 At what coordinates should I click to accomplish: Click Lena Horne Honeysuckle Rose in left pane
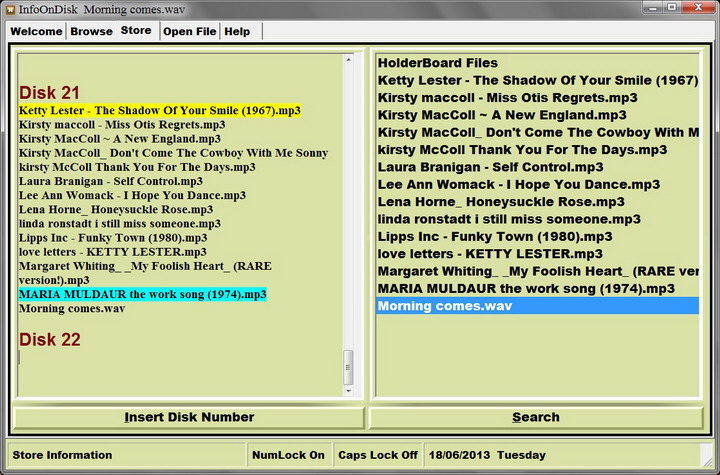(116, 209)
